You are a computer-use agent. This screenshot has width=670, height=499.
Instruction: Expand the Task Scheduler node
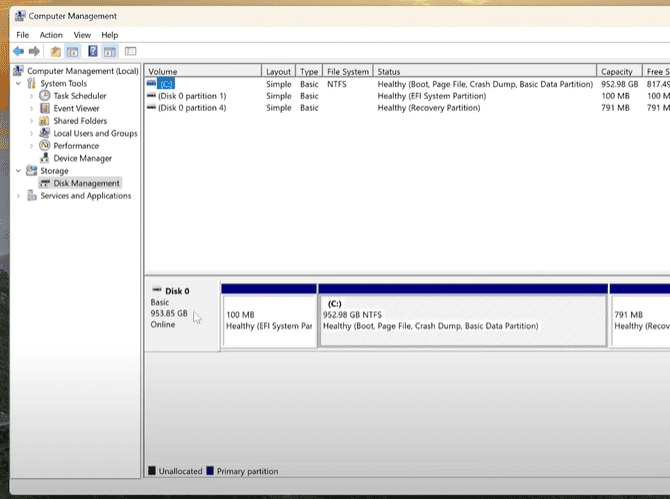click(32, 96)
